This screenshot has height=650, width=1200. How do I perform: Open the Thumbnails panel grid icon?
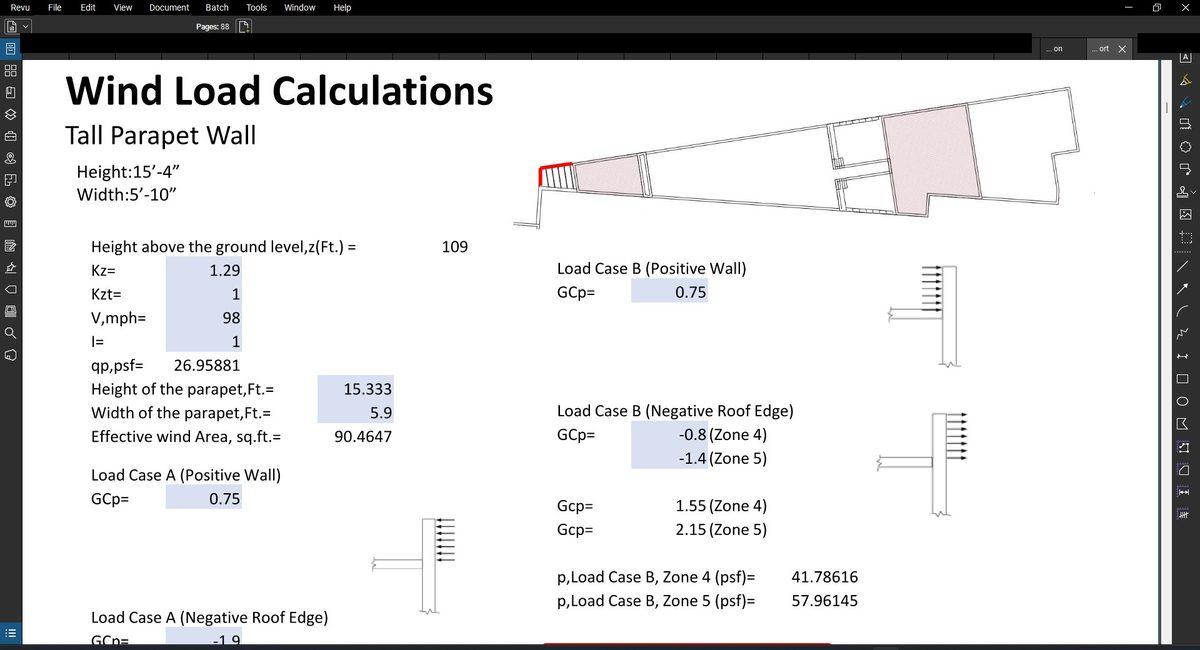[10, 71]
